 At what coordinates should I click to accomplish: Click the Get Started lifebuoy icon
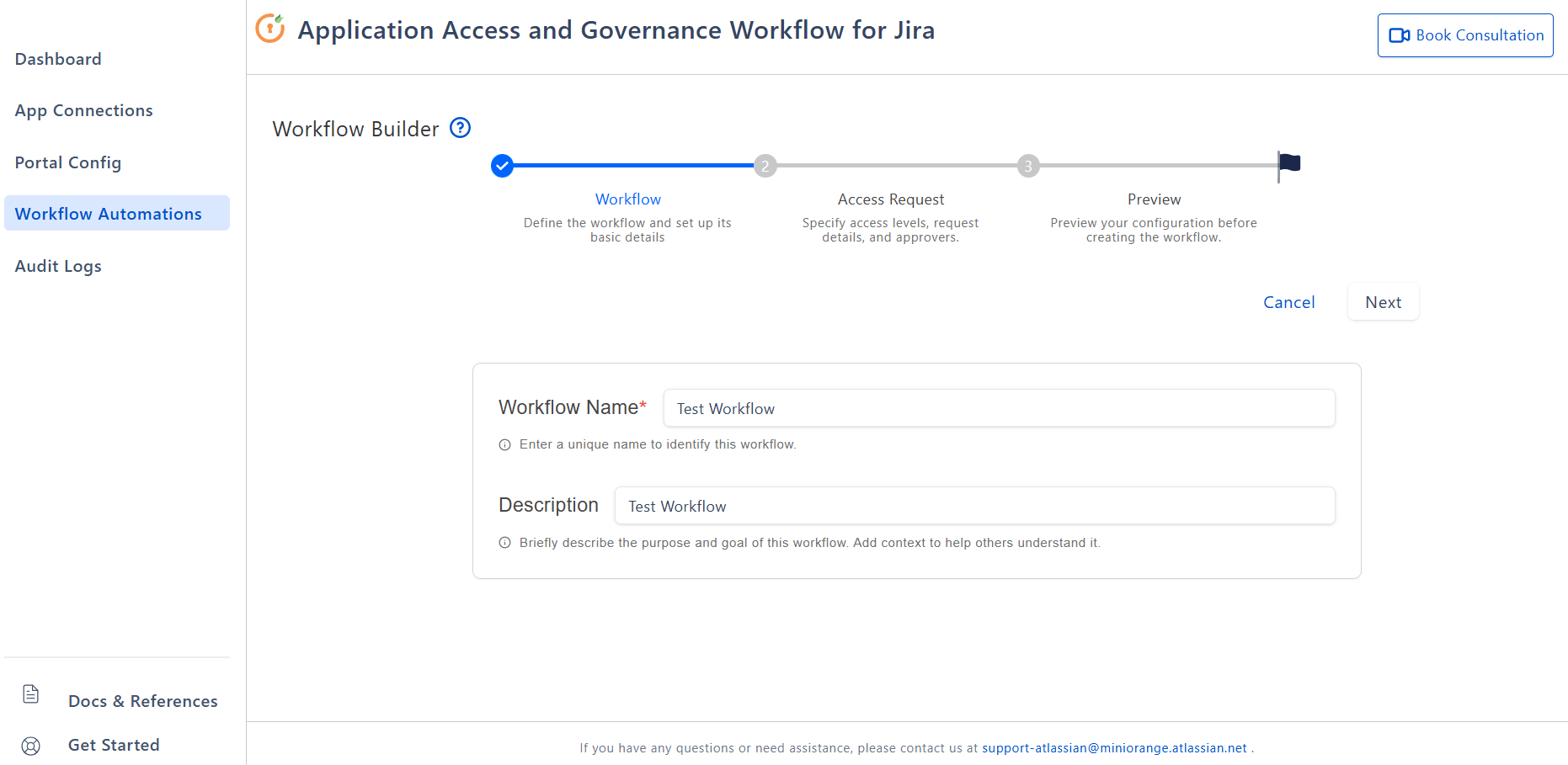tap(31, 746)
